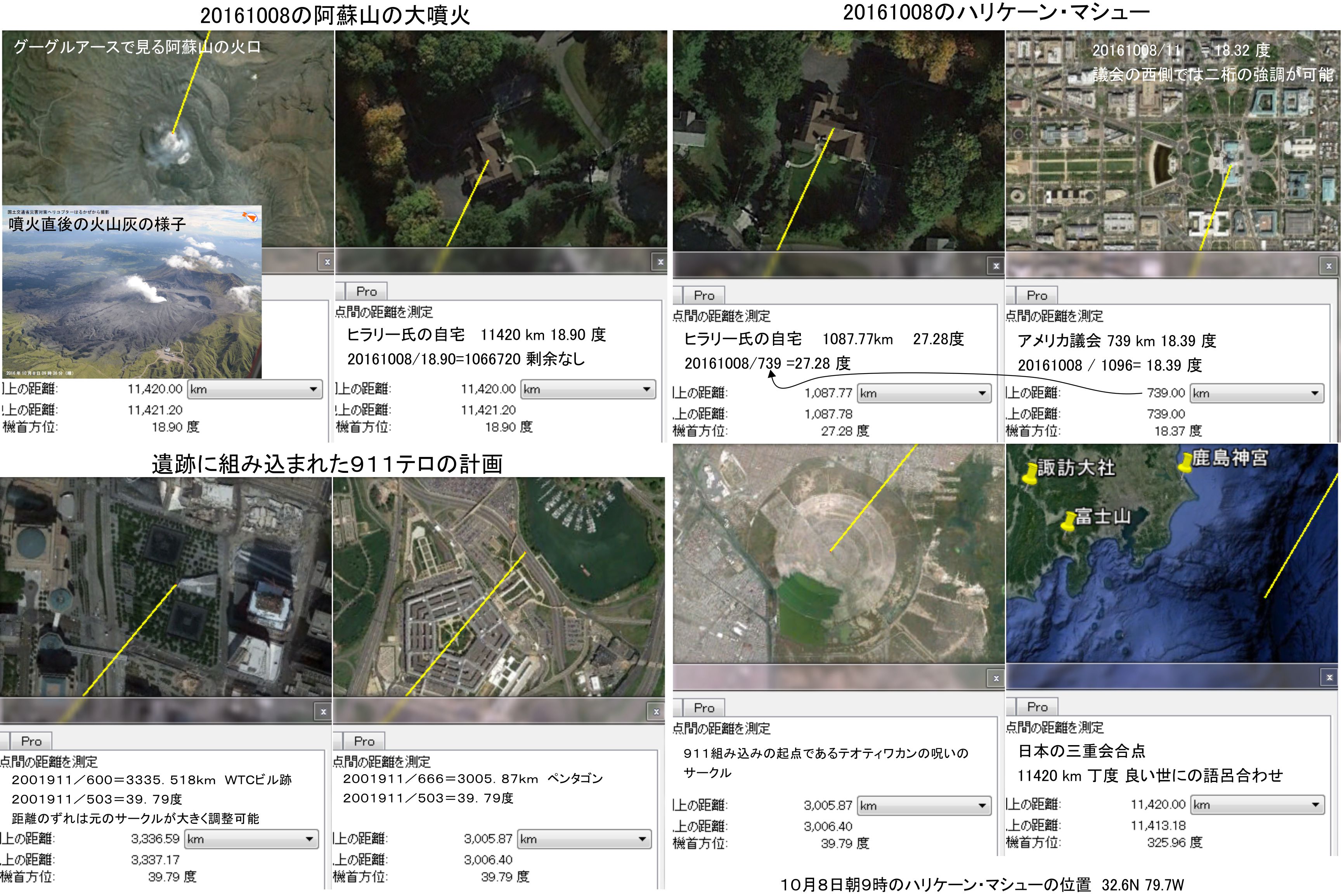Click the 739.00 map length value

click(1166, 393)
